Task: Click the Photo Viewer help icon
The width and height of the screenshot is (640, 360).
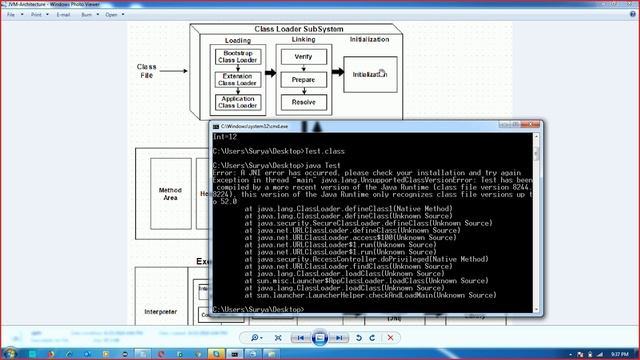Action: [633, 14]
